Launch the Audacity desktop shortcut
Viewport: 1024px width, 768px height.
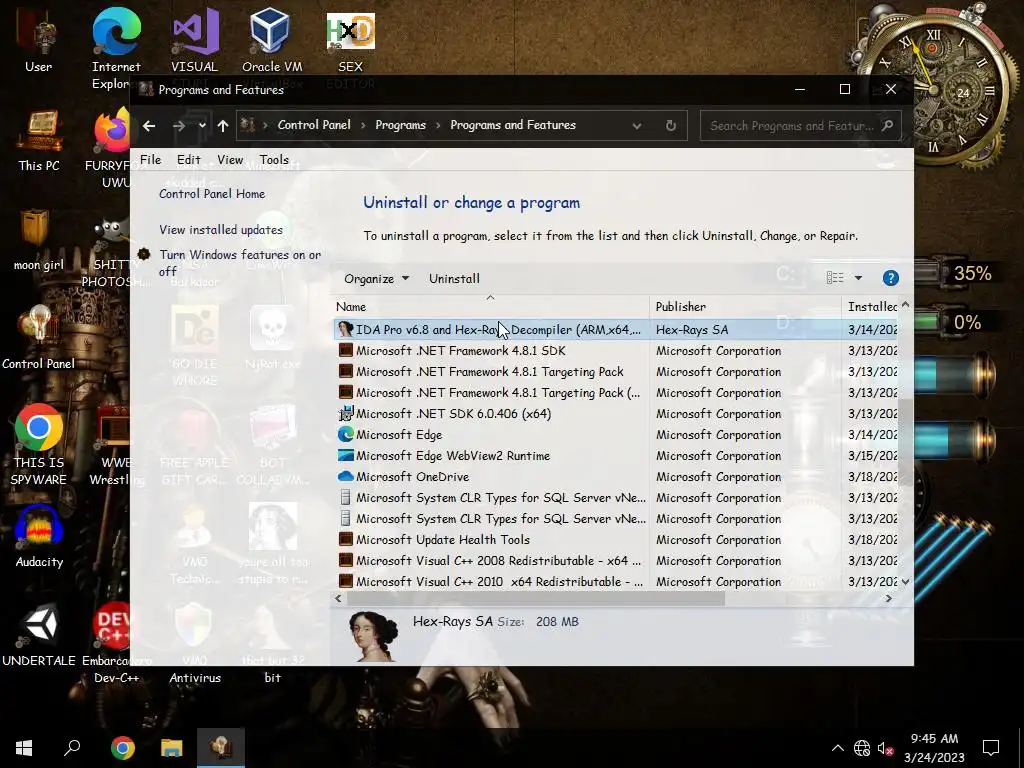point(39,537)
